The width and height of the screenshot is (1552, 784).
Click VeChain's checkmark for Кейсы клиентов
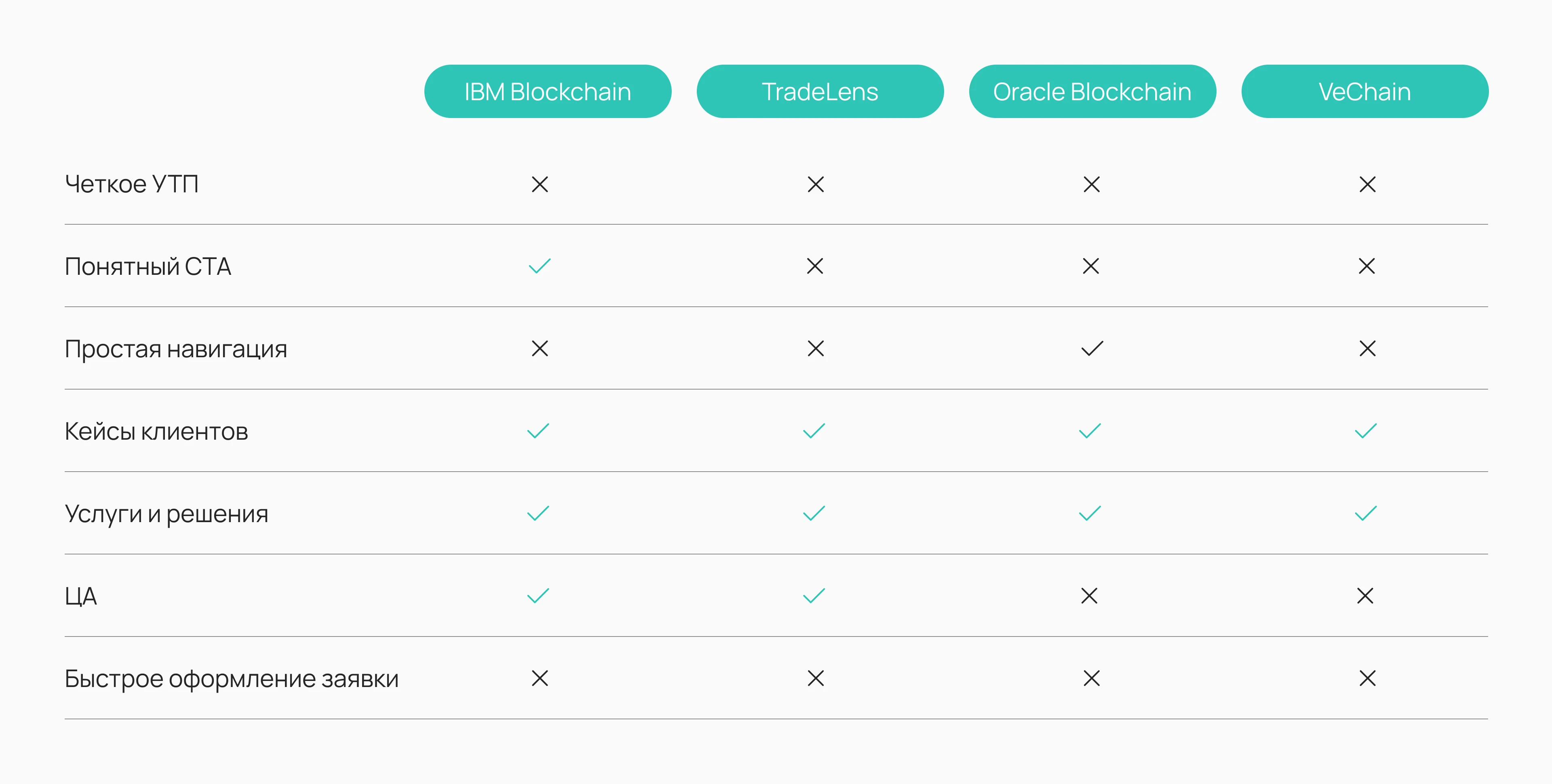(1365, 431)
